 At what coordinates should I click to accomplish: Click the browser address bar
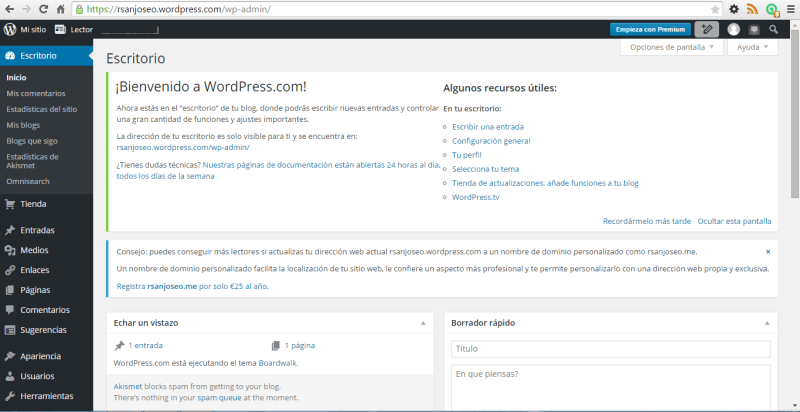[397, 9]
